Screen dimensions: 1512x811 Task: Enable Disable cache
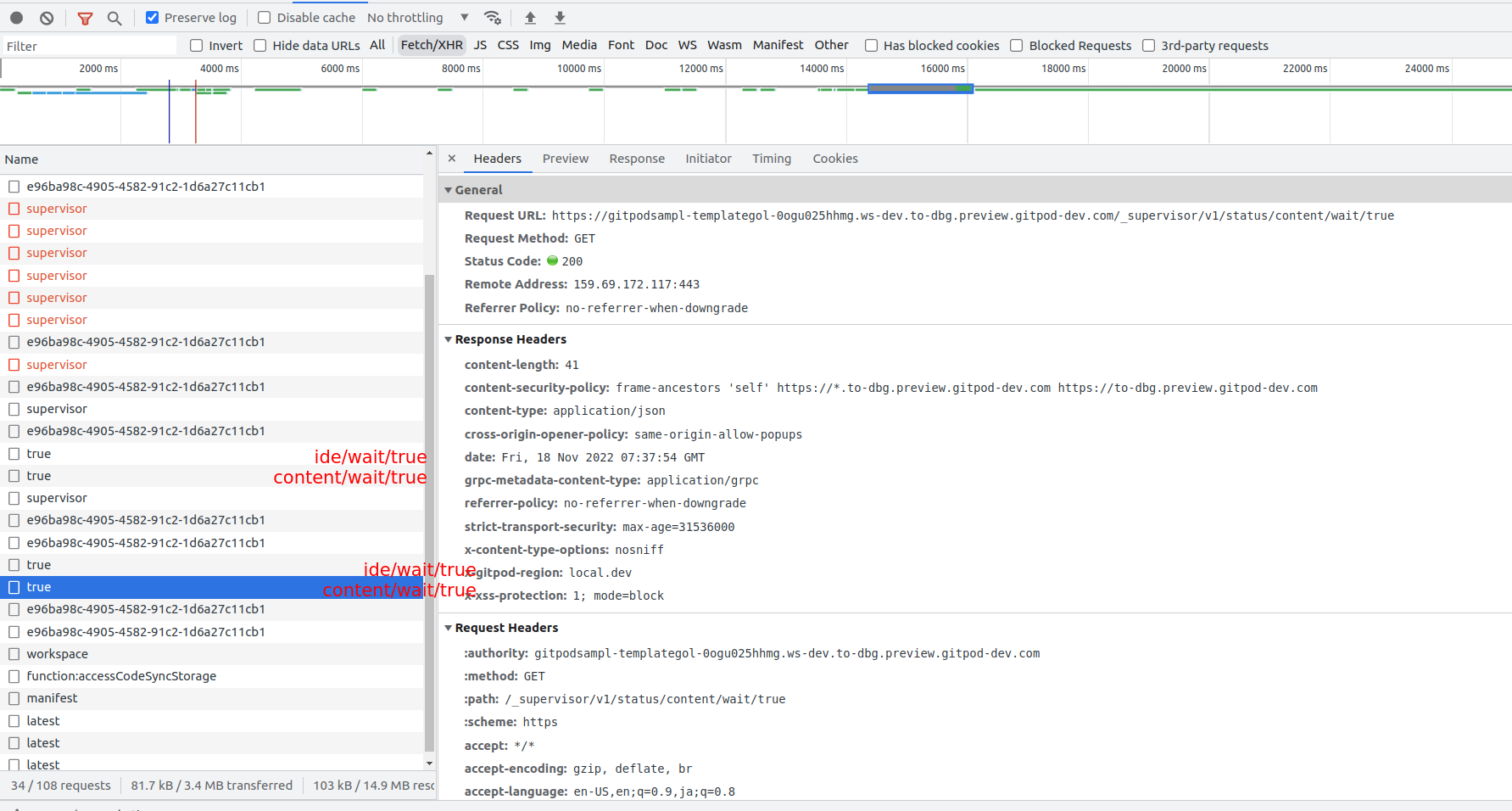click(264, 16)
